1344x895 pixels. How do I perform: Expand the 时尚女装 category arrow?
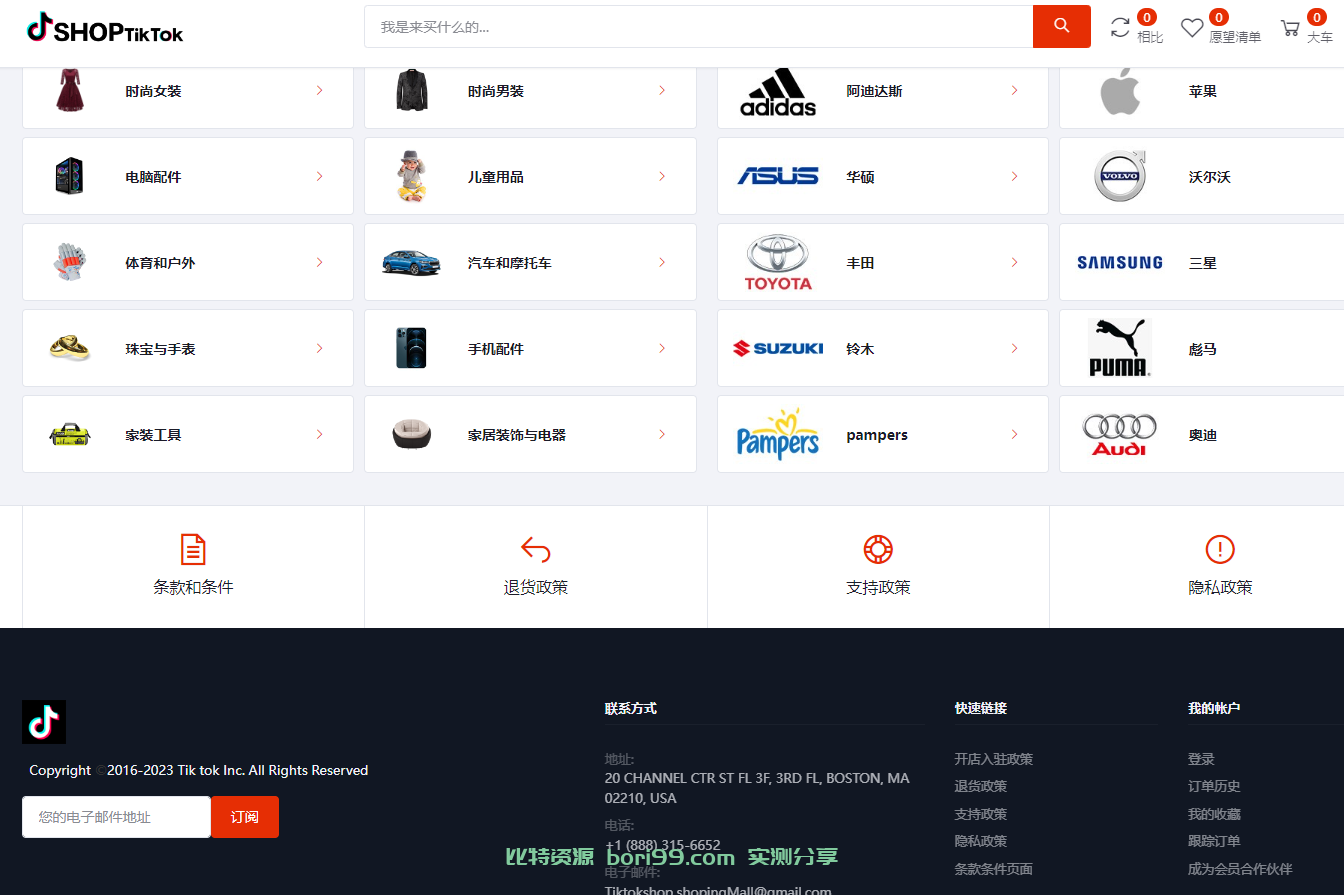(x=319, y=90)
